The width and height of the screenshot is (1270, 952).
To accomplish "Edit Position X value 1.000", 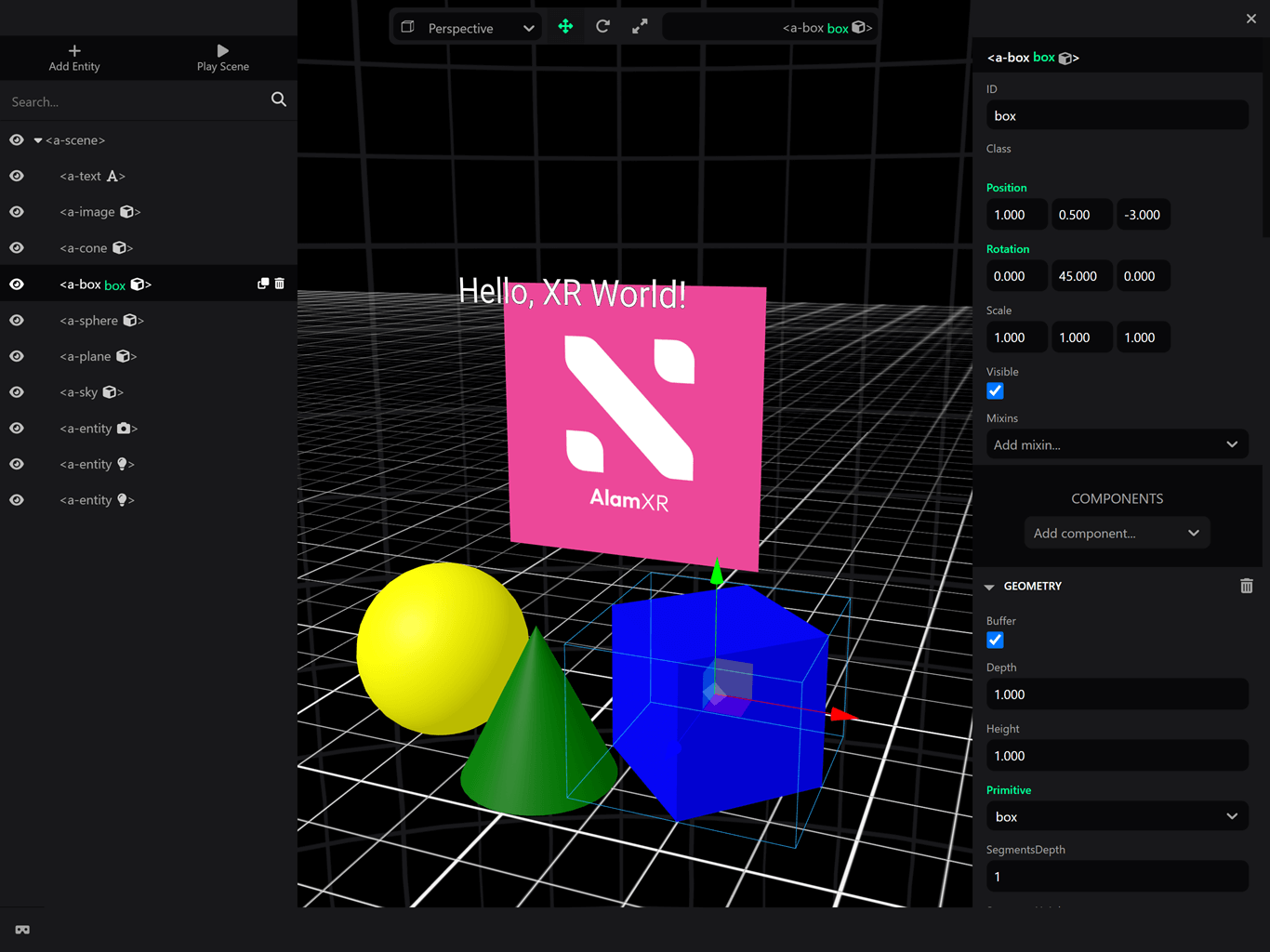I will pyautogui.click(x=1016, y=215).
